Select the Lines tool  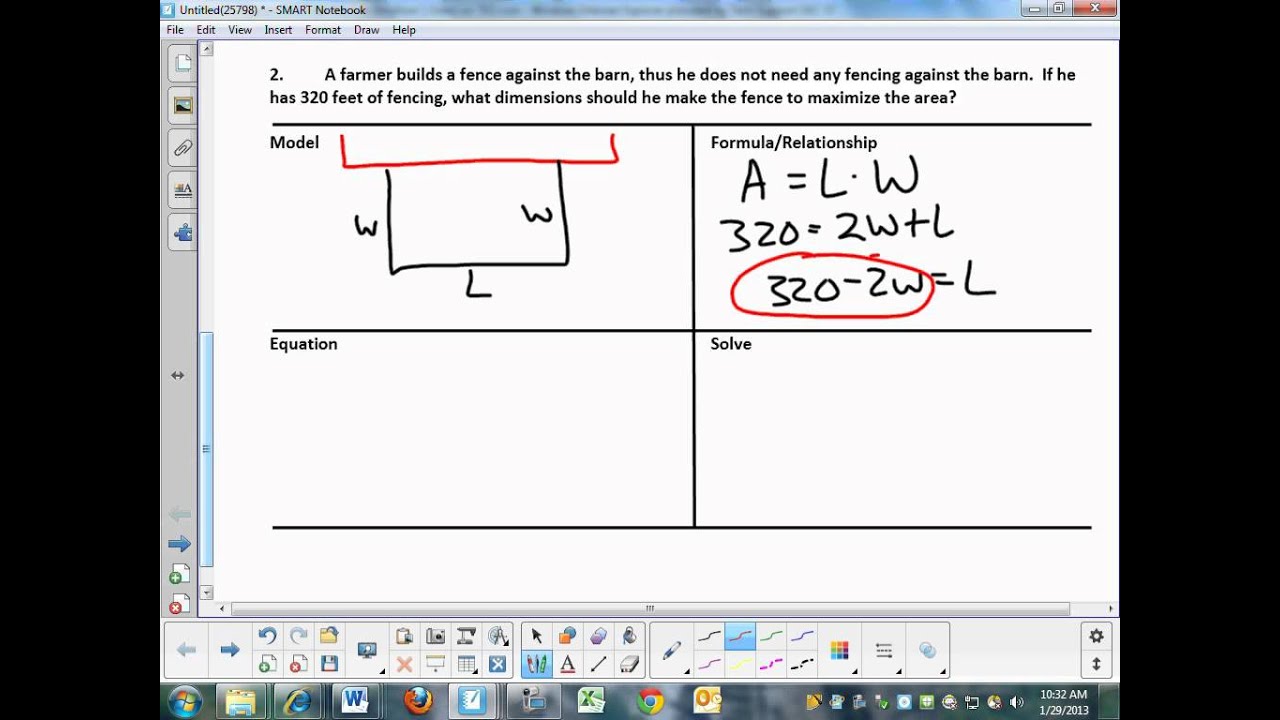click(x=598, y=664)
